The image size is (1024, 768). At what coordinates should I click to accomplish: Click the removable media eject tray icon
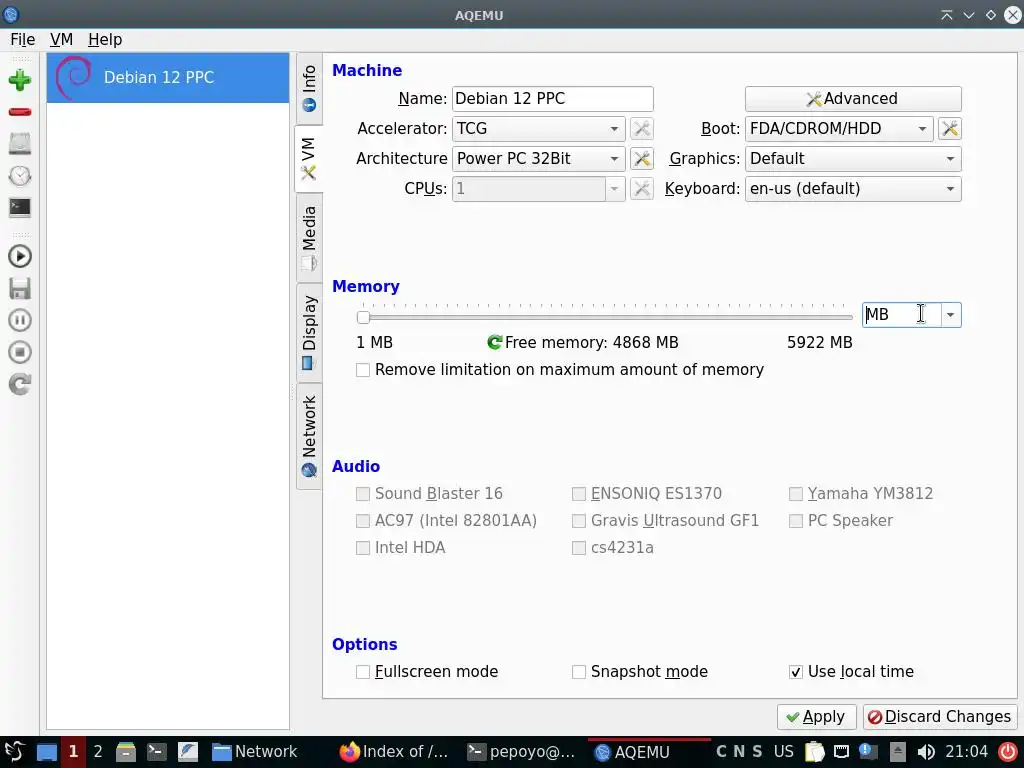pyautogui.click(x=897, y=752)
